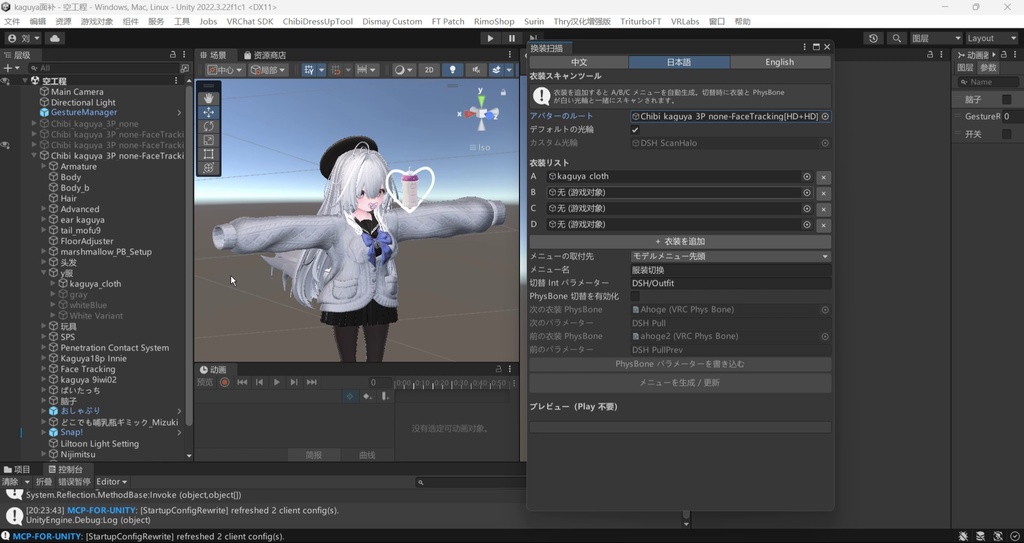Select the Scale tool in scene toolbar
The width and height of the screenshot is (1024, 543).
pos(208,140)
